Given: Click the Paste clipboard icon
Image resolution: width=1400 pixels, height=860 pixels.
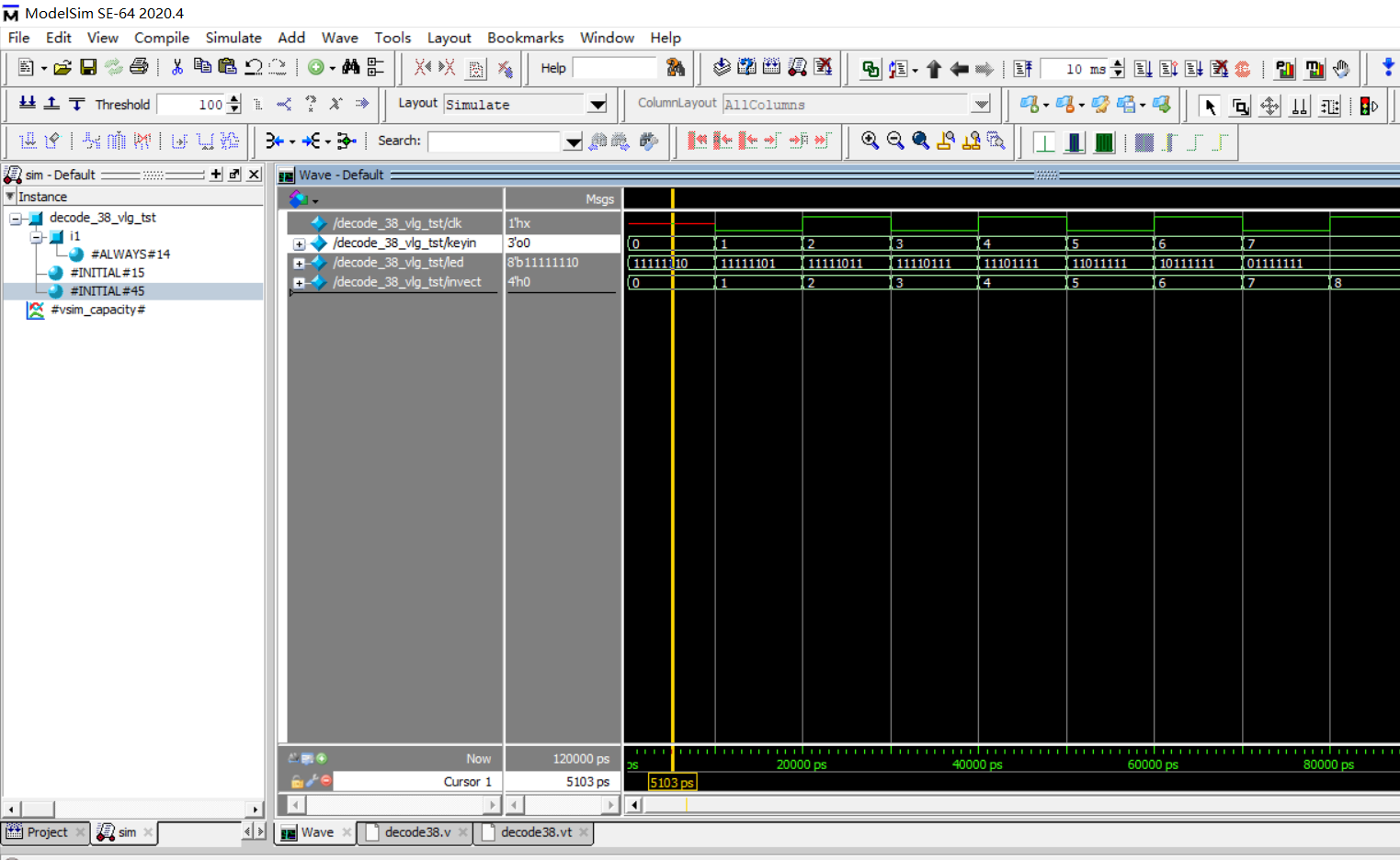Looking at the screenshot, I should pos(227,67).
